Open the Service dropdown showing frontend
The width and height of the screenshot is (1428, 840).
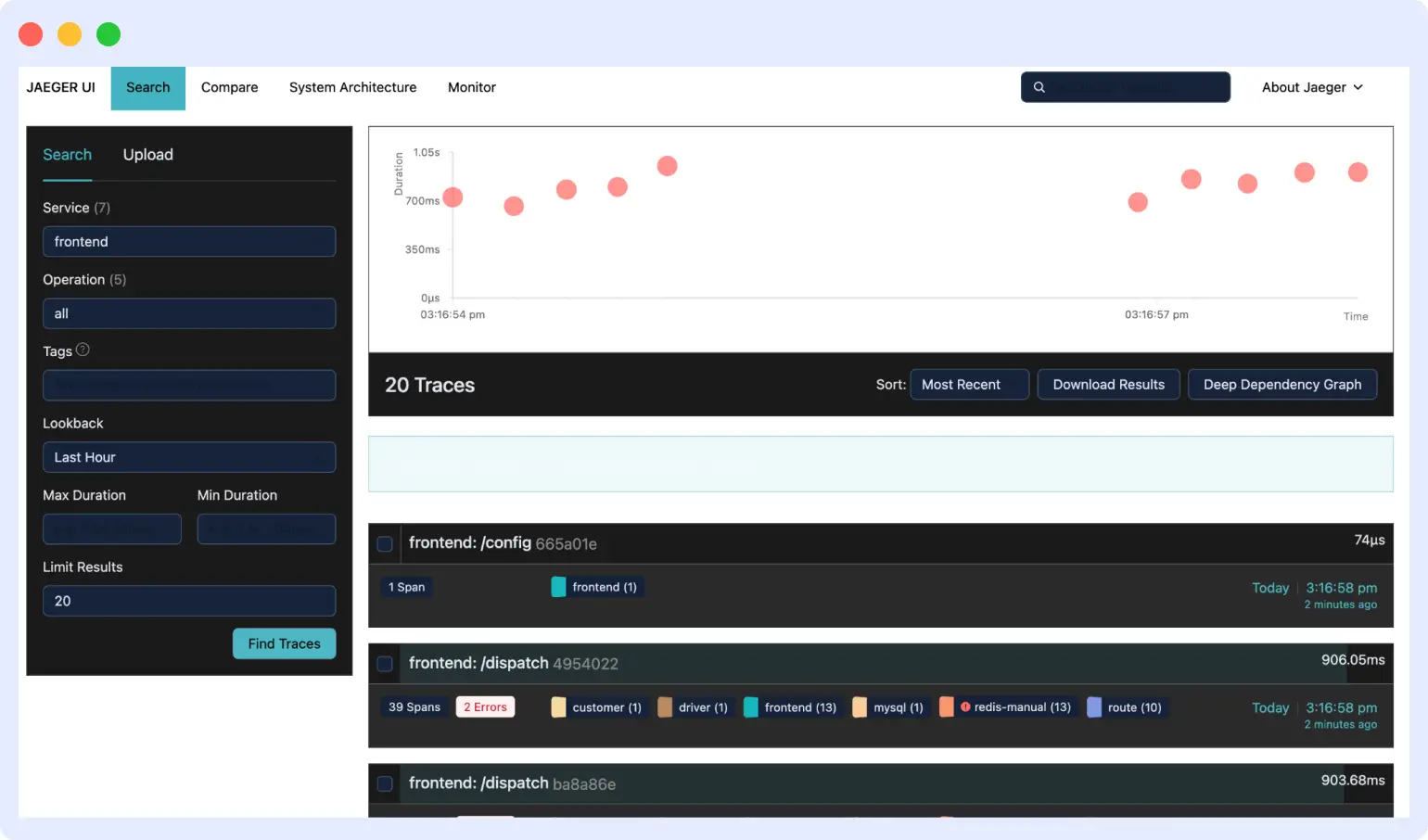pyautogui.click(x=189, y=242)
